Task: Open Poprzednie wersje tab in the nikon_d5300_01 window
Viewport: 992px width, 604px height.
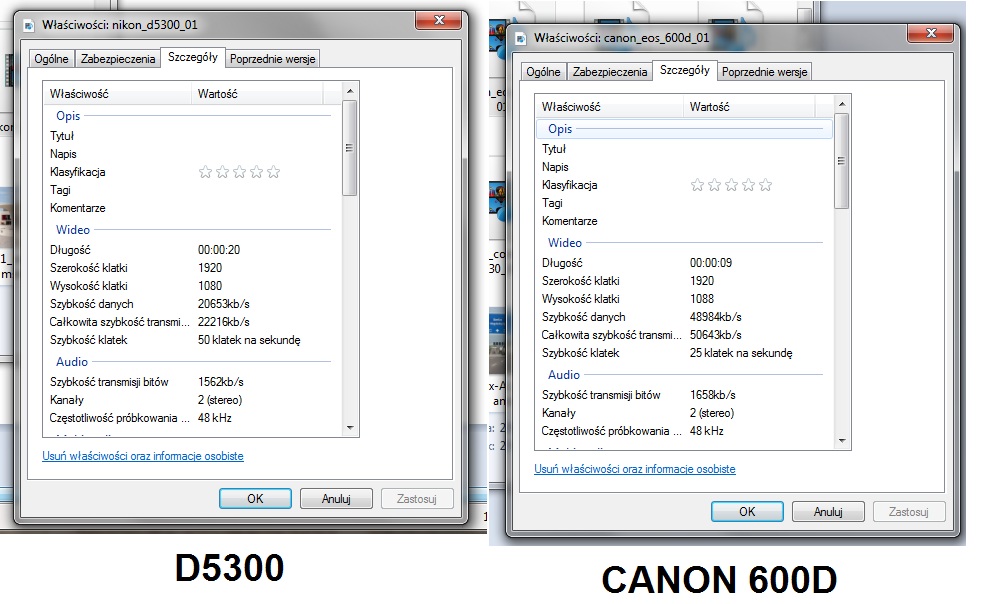Action: (x=272, y=59)
